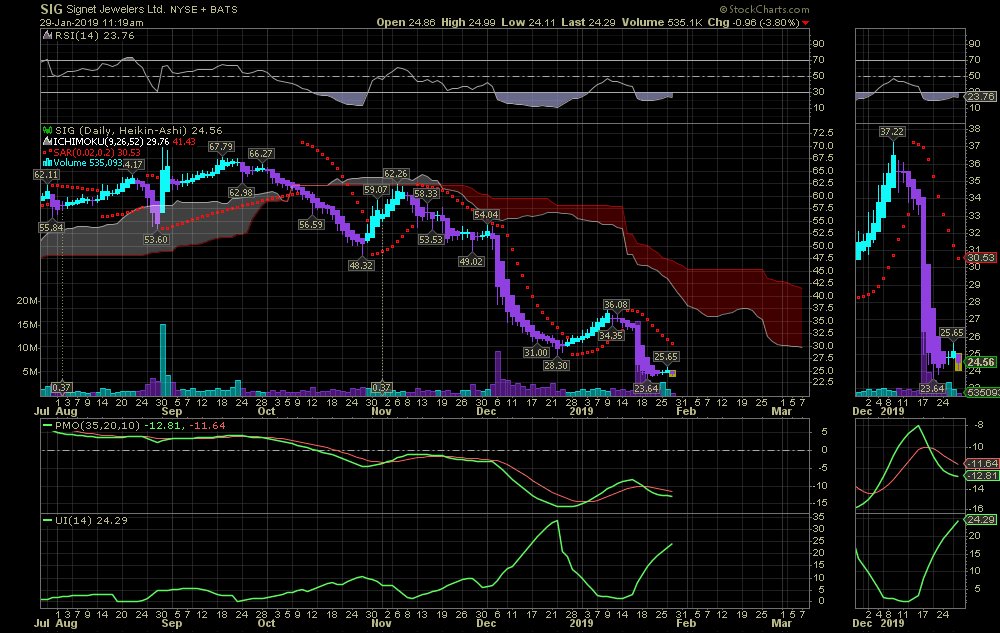Click the 20M volume axis label

27,301
